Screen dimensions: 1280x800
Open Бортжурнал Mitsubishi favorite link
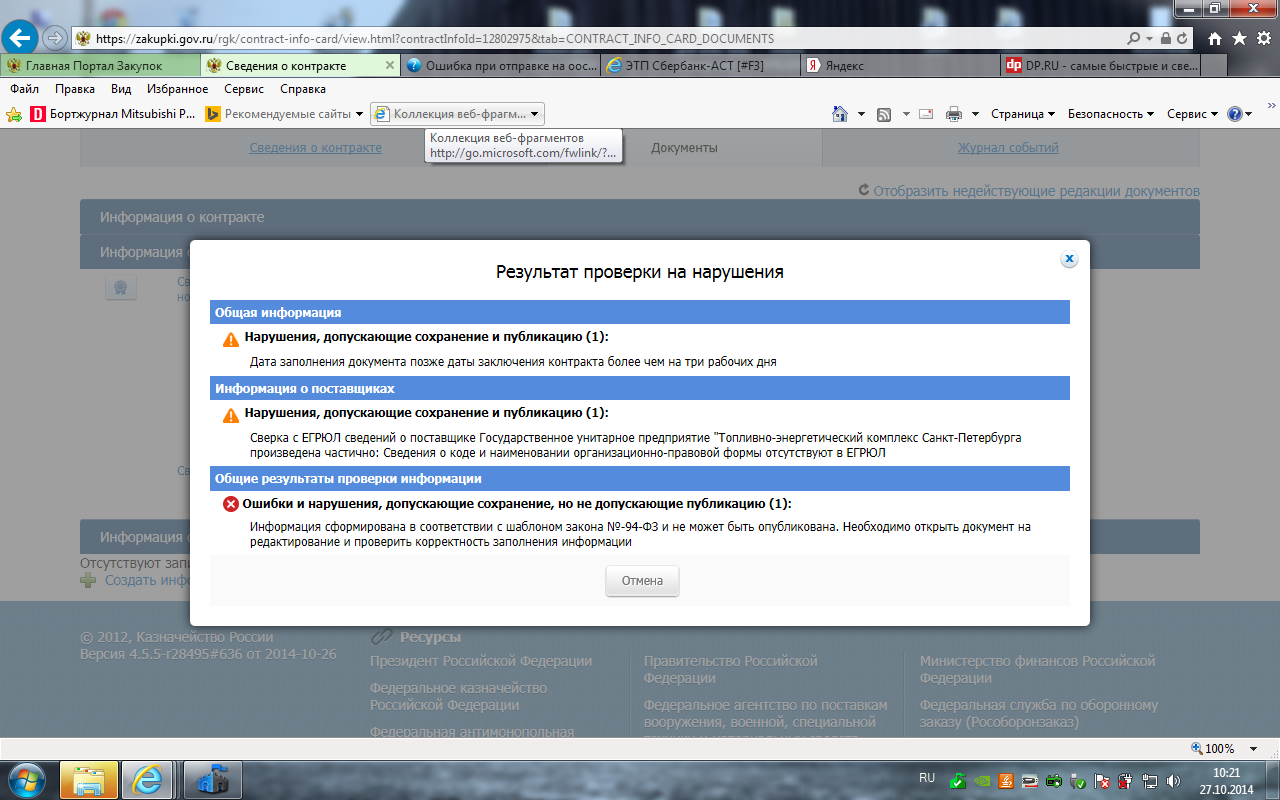click(113, 114)
